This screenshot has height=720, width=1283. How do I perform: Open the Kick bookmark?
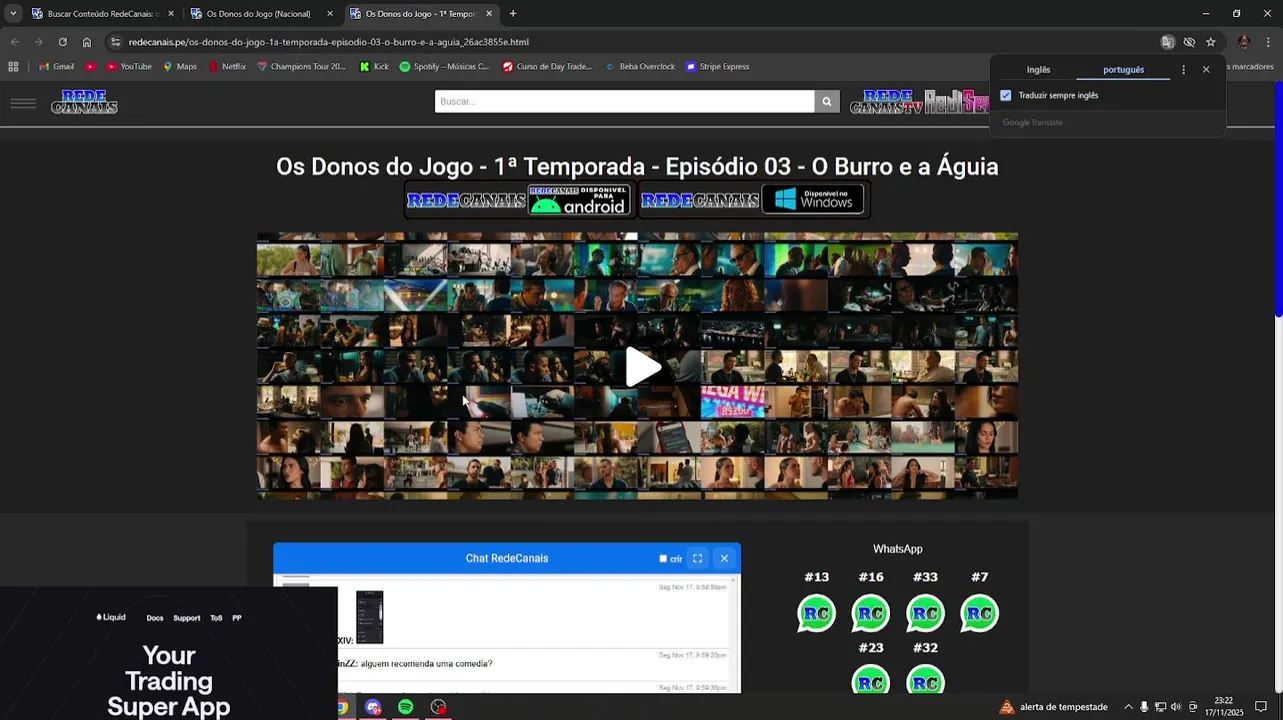click(x=374, y=67)
